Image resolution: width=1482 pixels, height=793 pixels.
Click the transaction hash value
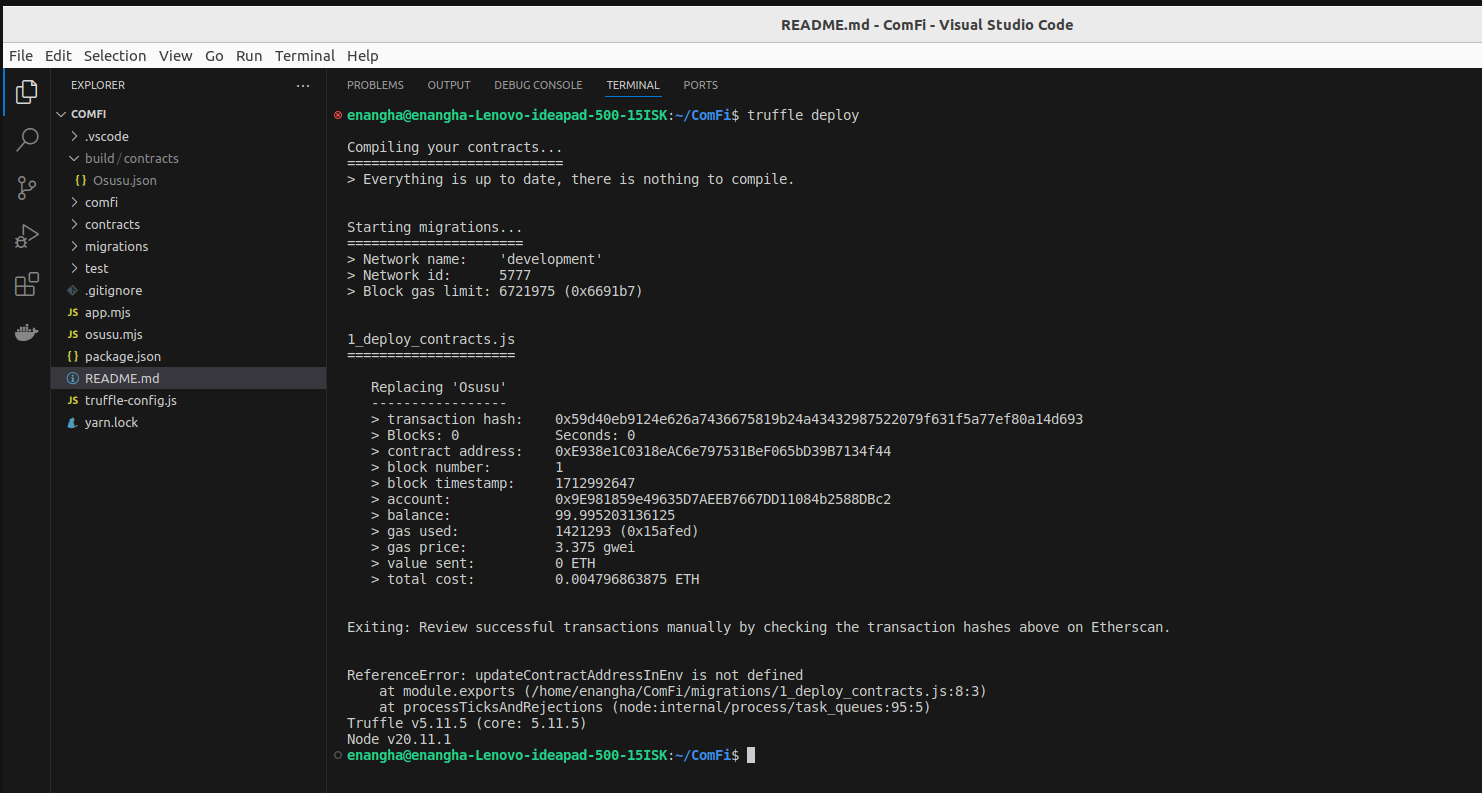[819, 419]
